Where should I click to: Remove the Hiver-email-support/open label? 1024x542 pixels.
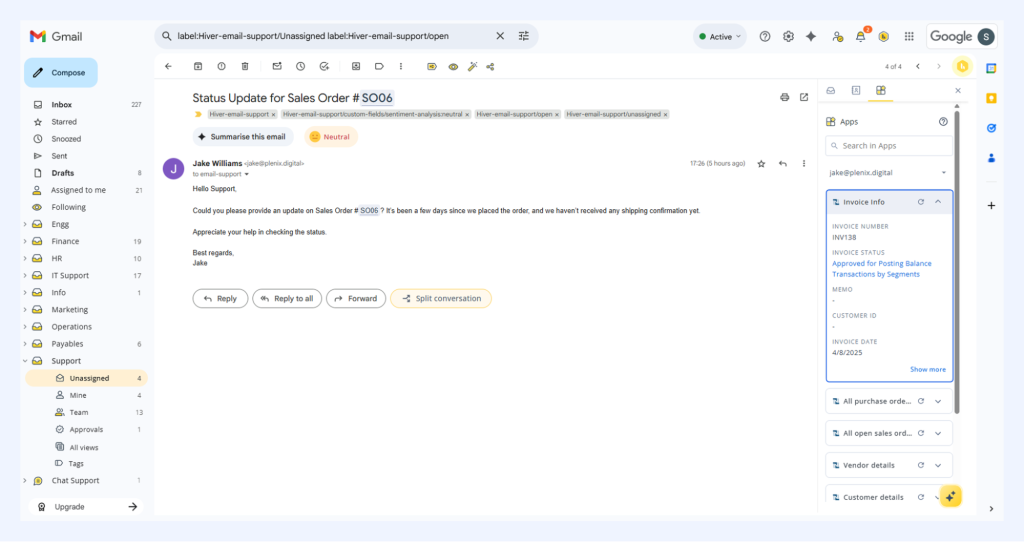point(557,115)
